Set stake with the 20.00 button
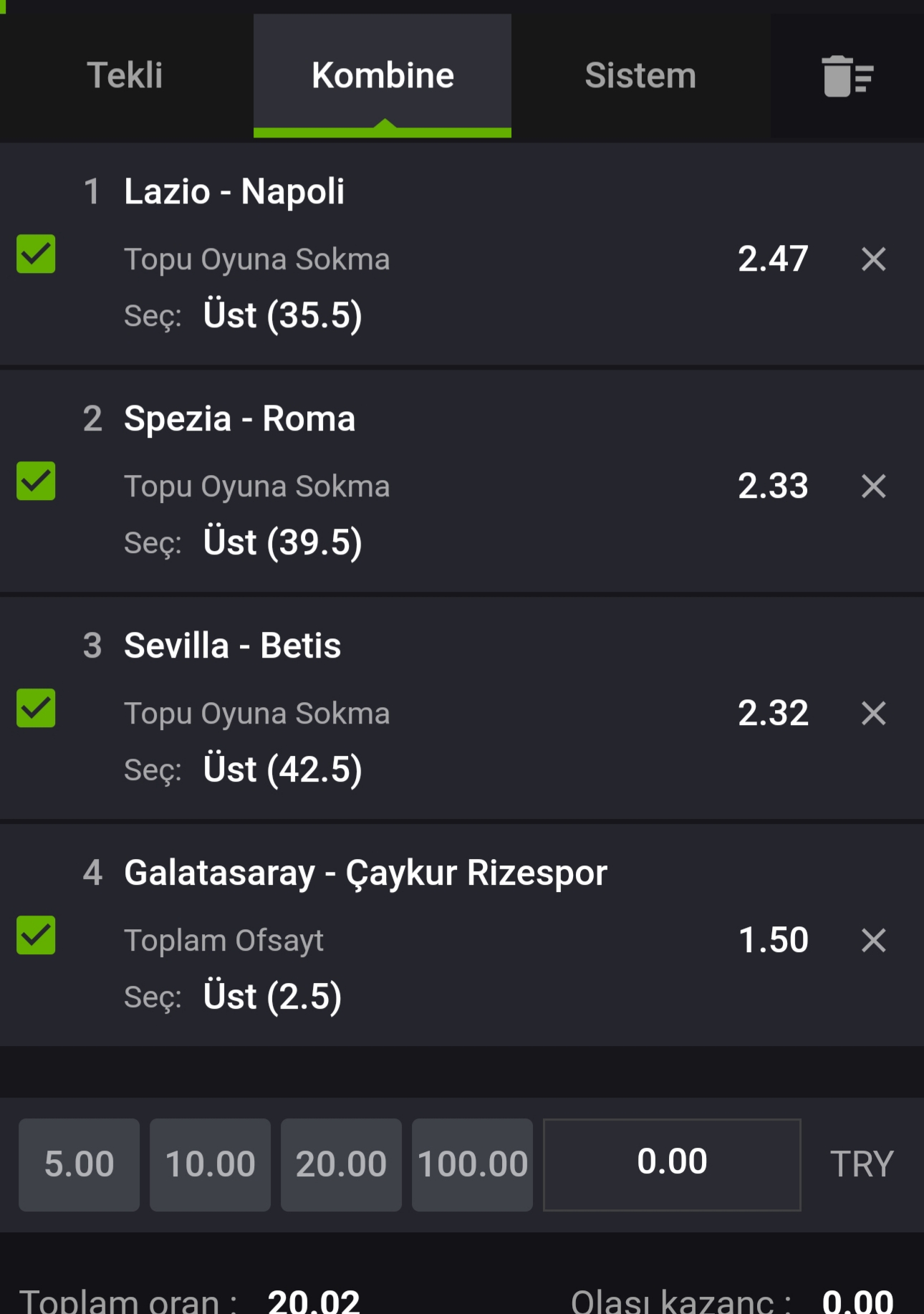The width and height of the screenshot is (924, 1314). pyautogui.click(x=341, y=1164)
